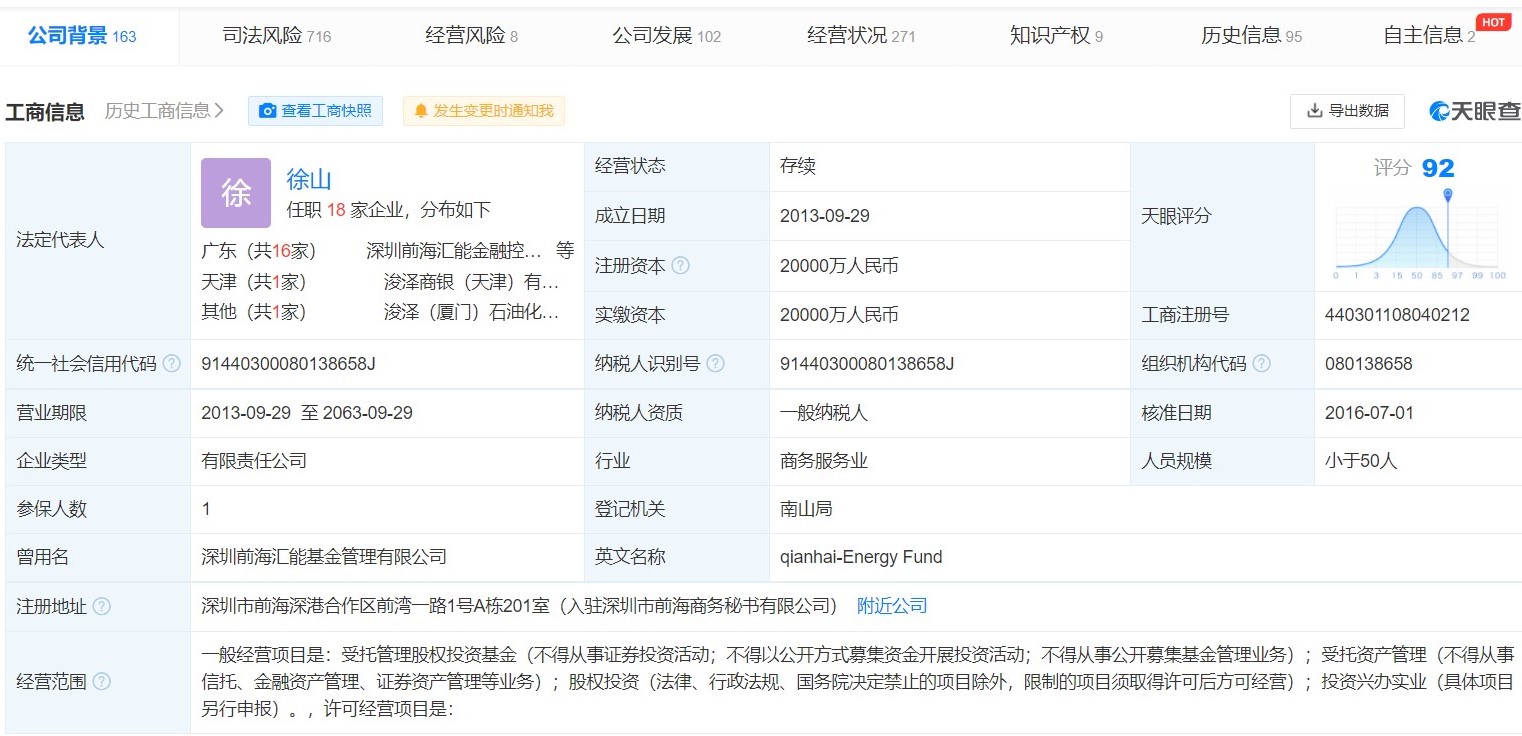This screenshot has width=1522, height=736.
Task: Open 浚泽商银（天津）有… company link
Action: click(472, 282)
